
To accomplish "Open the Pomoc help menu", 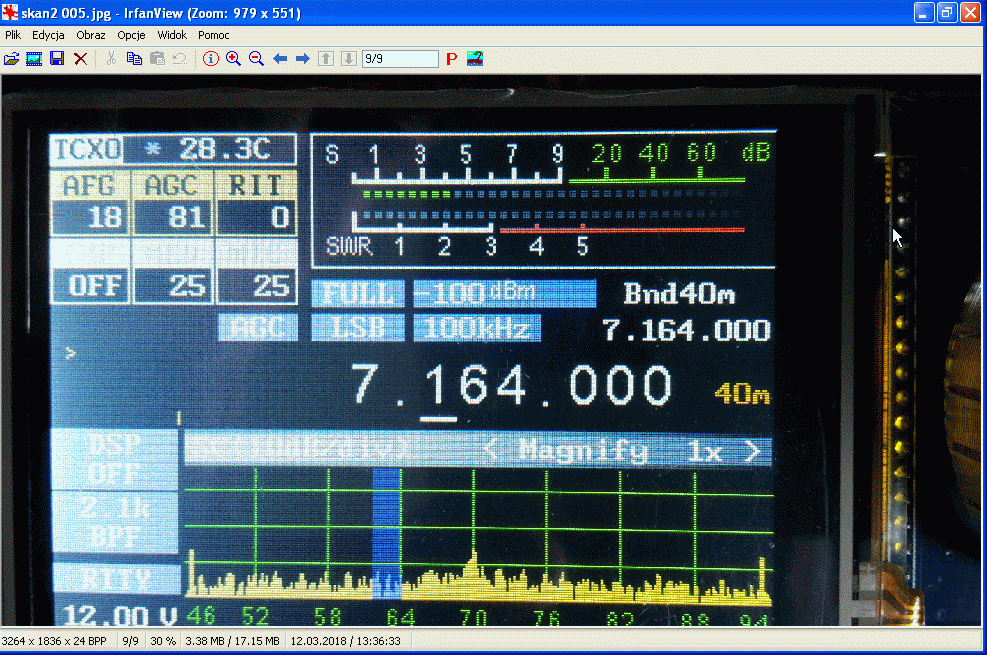I will 214,35.
